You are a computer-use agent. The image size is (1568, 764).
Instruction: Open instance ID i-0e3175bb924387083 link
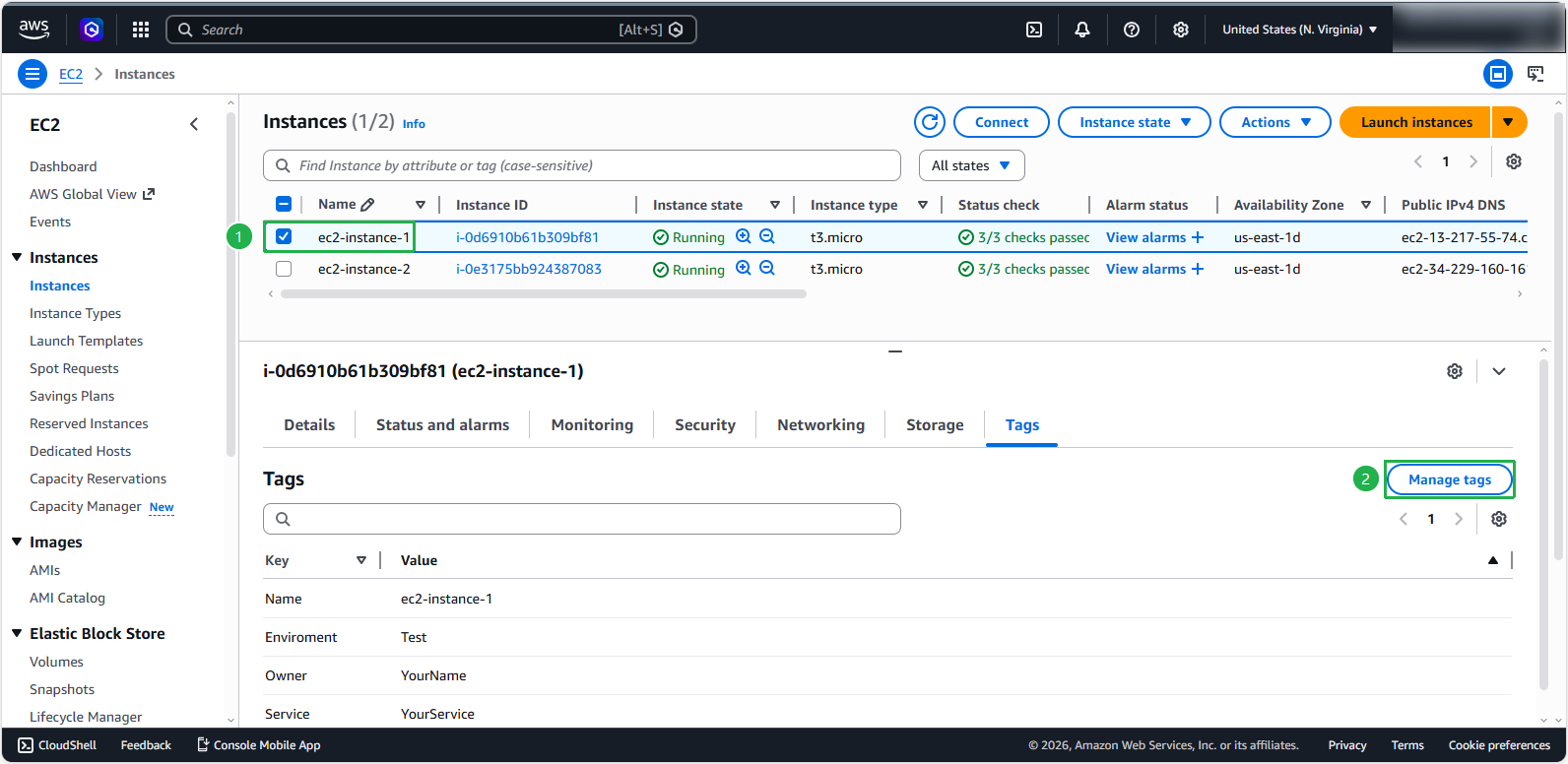pyautogui.click(x=529, y=269)
